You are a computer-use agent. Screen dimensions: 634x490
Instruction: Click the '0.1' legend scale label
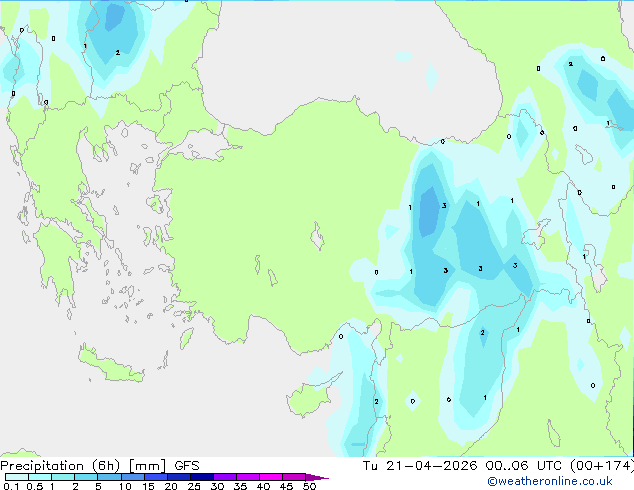point(11,486)
